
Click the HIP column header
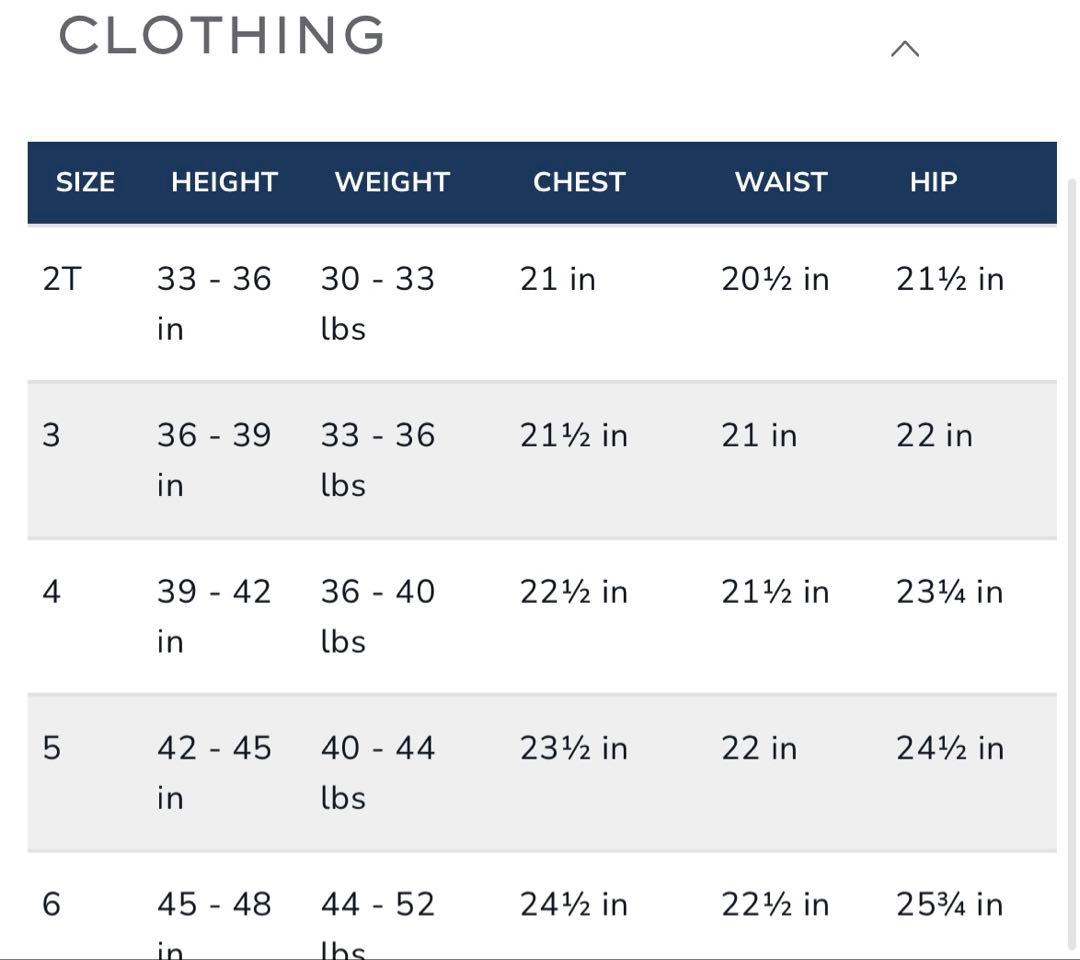[933, 182]
